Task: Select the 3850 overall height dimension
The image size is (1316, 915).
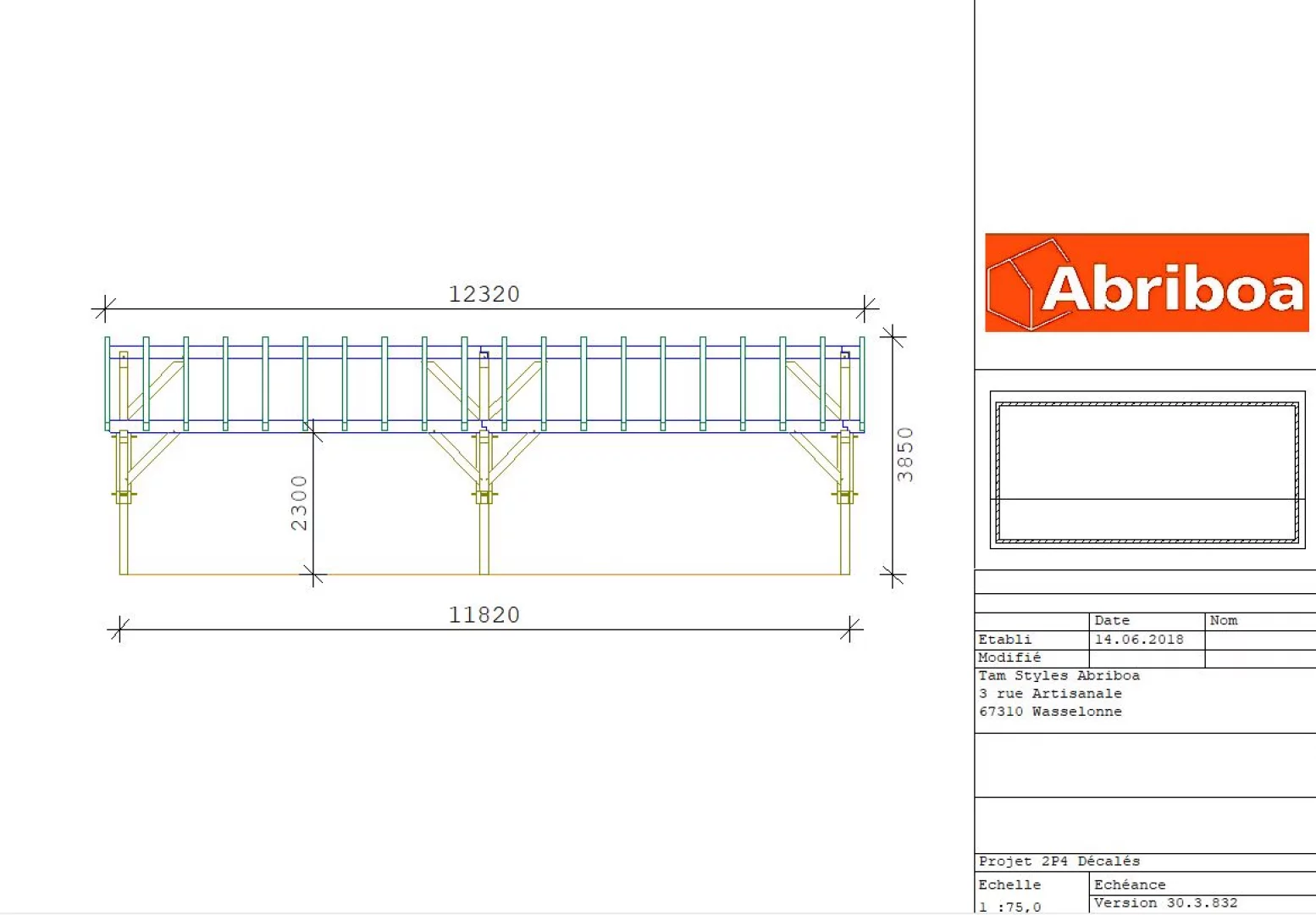Action: 905,455
